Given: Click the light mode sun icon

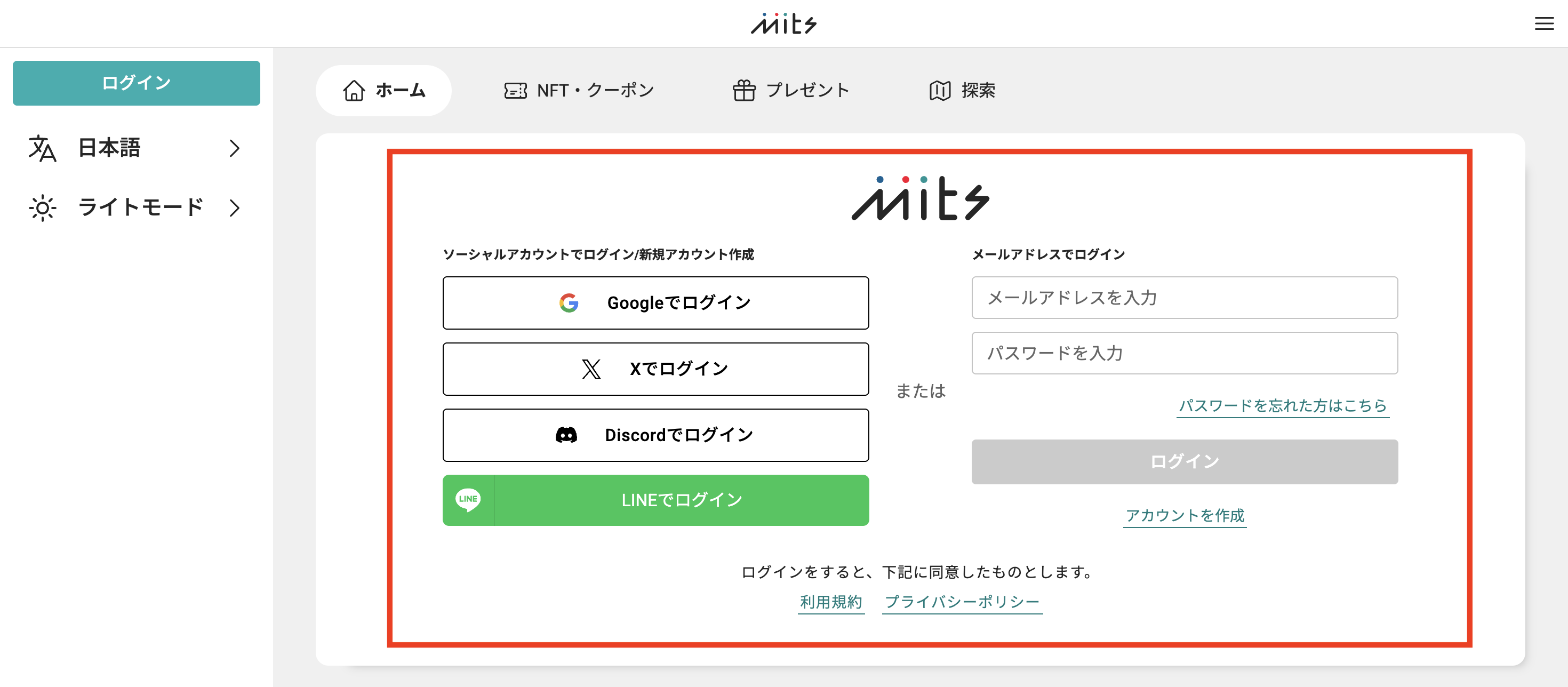Looking at the screenshot, I should pos(42,208).
